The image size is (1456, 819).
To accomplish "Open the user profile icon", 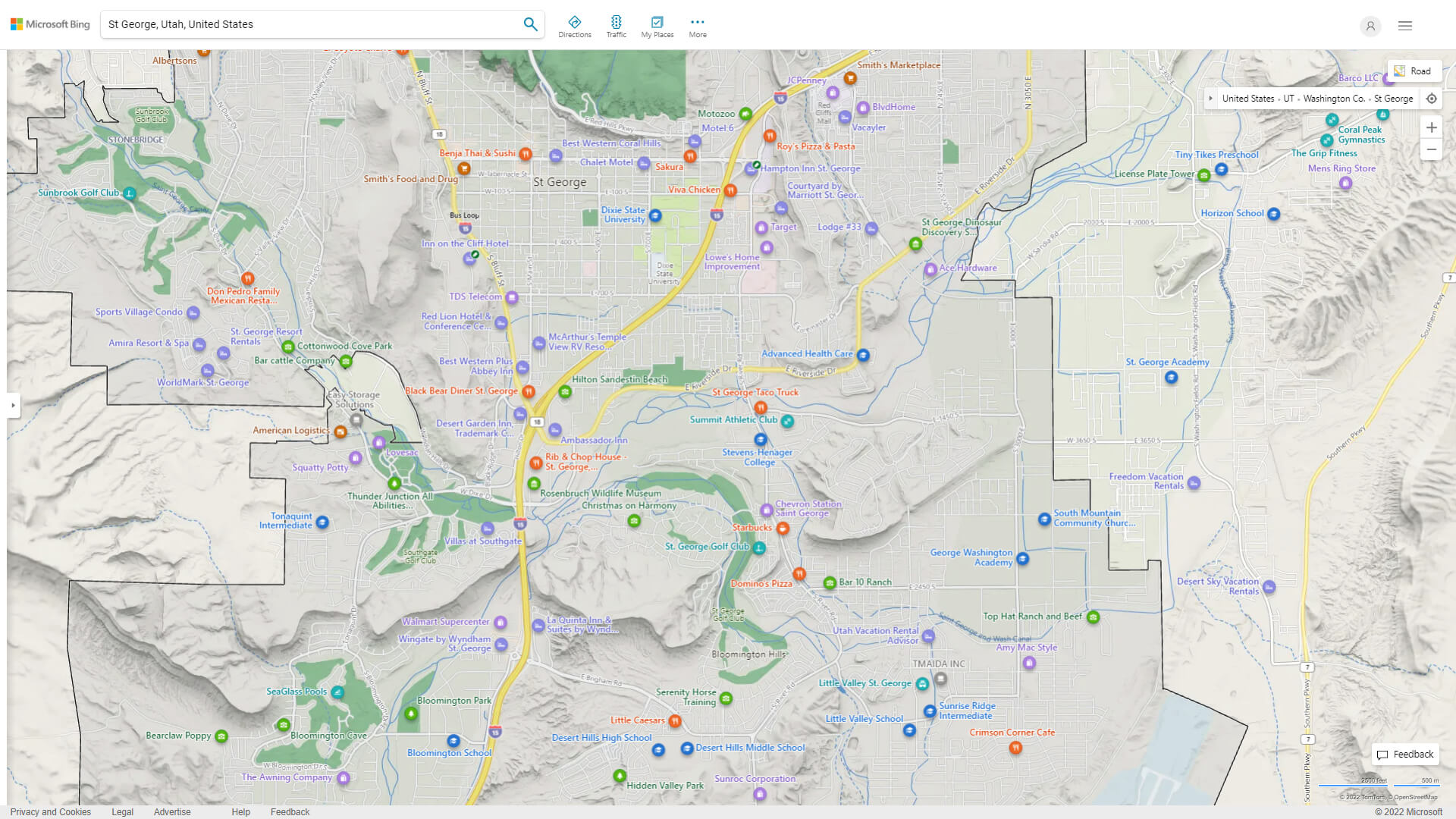I will pyautogui.click(x=1370, y=27).
